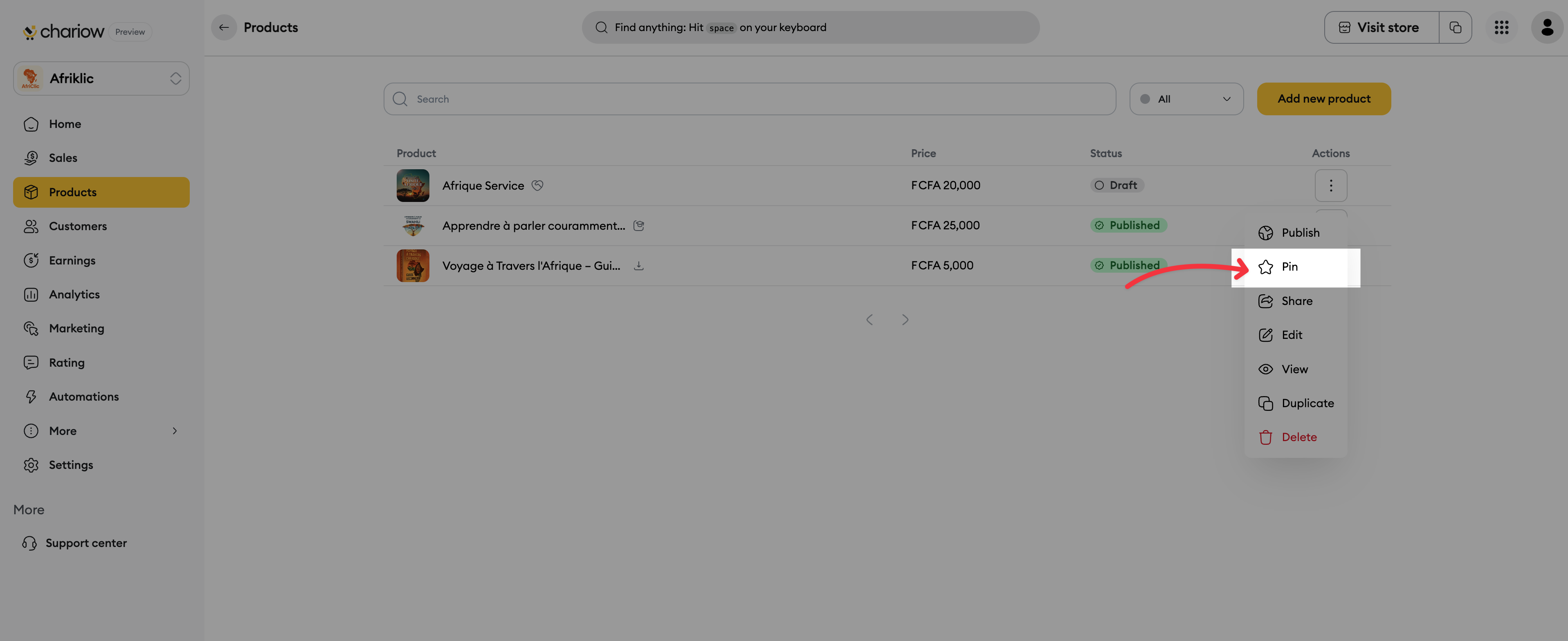Open the Afrique Service product name
Viewport: 1568px width, 641px height.
point(483,186)
